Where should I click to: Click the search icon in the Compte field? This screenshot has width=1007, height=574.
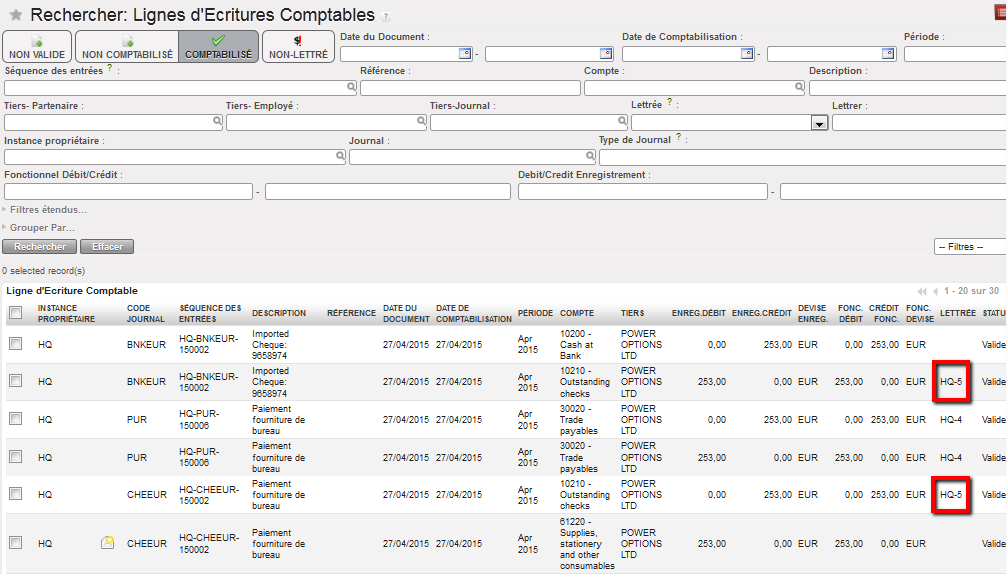pyautogui.click(x=798, y=88)
